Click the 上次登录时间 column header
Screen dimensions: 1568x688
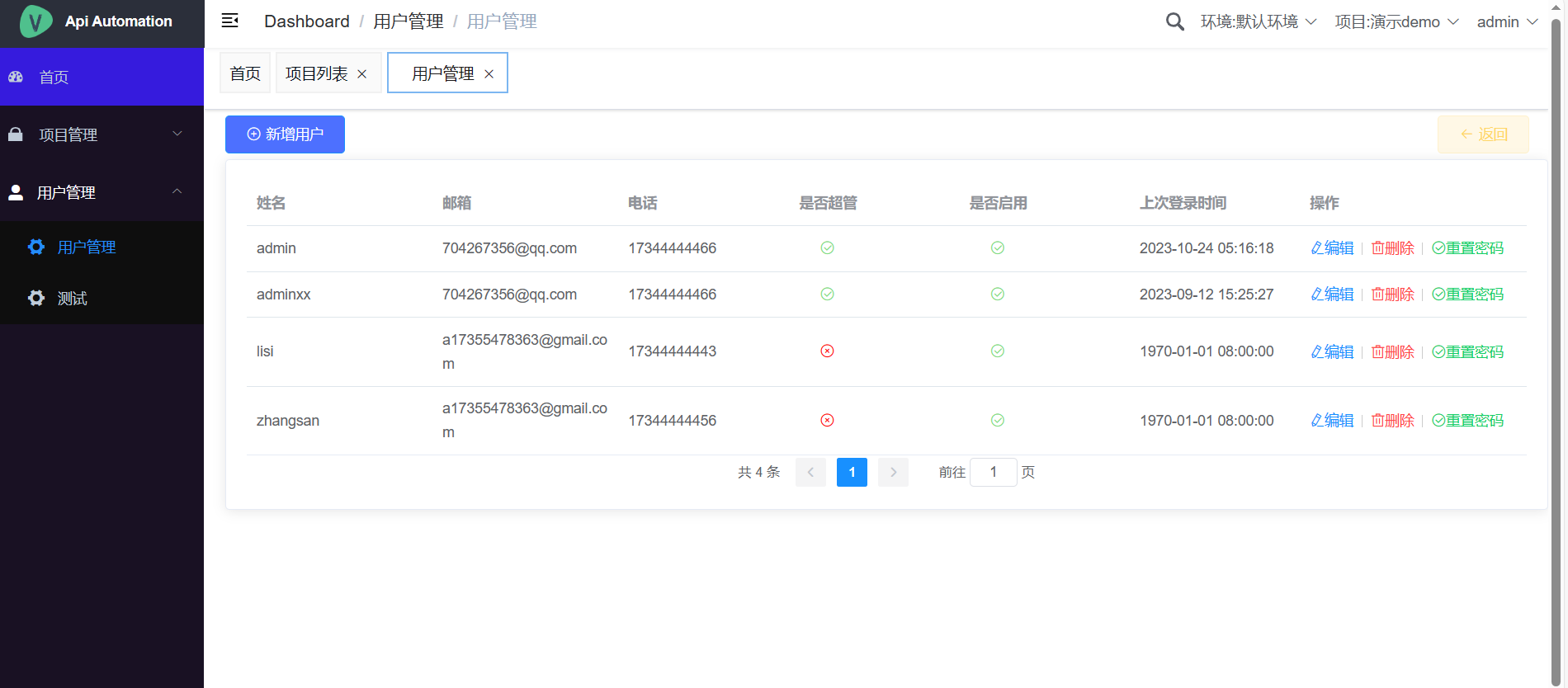[1183, 203]
